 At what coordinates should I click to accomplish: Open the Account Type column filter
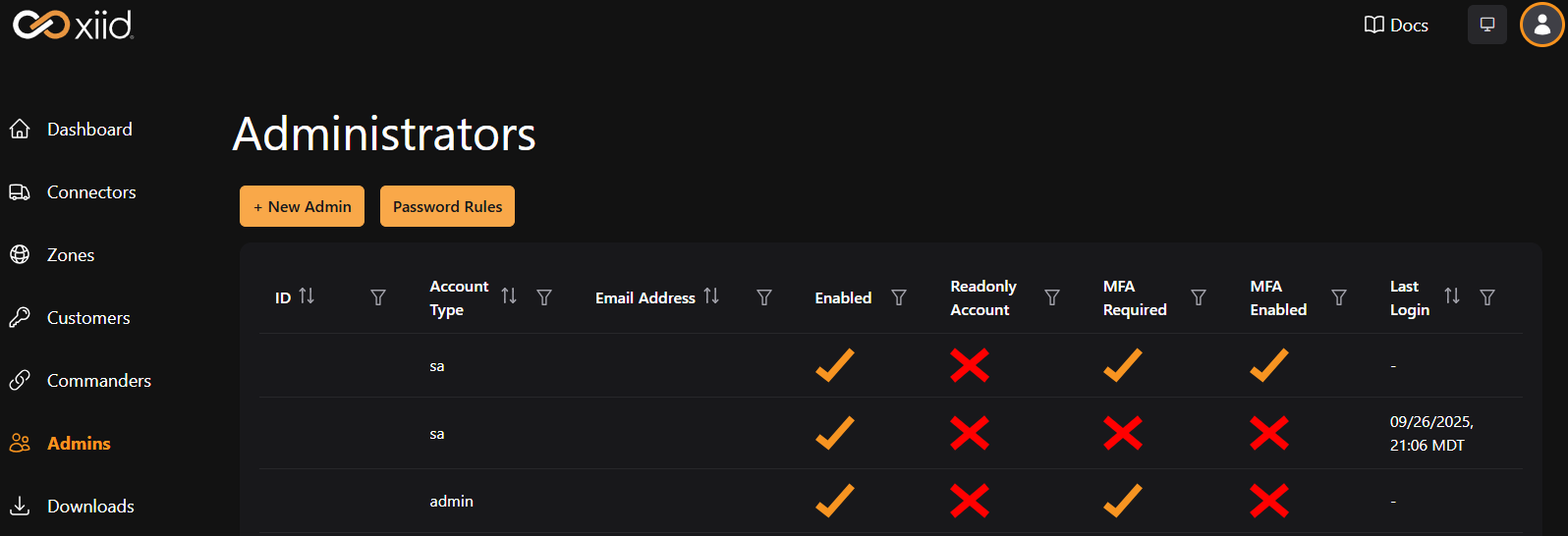[544, 297]
